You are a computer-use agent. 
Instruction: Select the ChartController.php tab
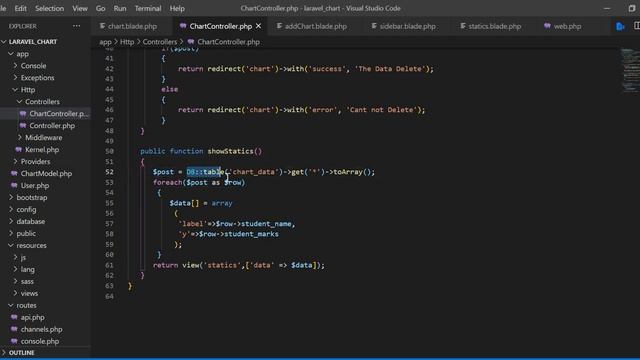220,26
